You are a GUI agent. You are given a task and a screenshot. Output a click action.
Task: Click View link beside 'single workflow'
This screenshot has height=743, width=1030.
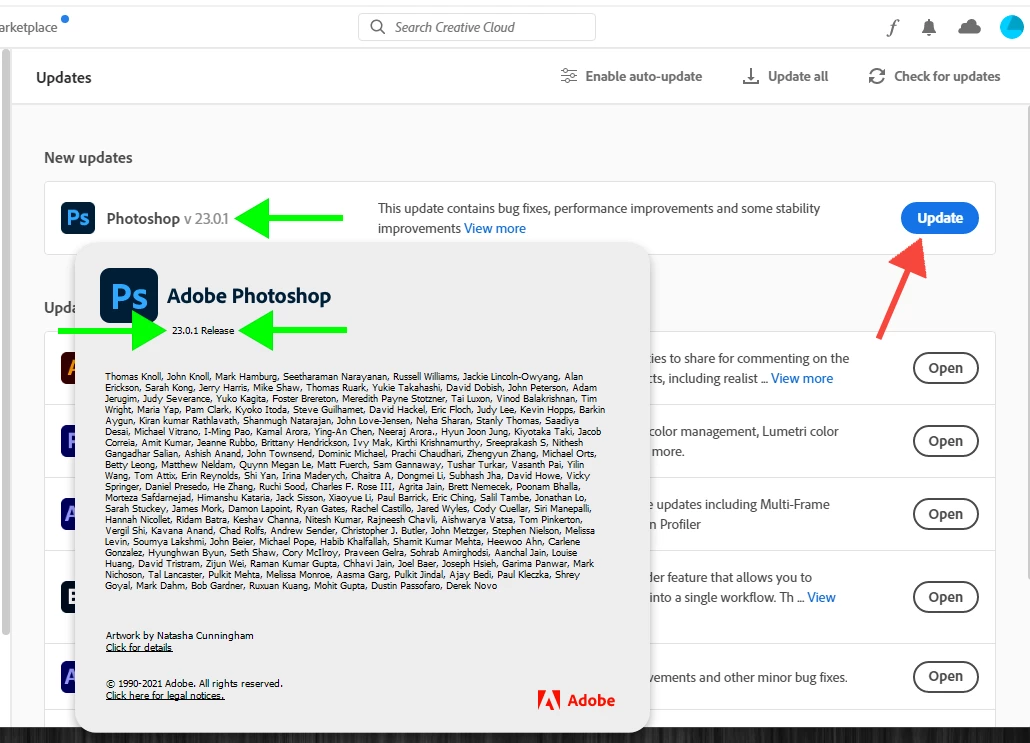coord(821,597)
